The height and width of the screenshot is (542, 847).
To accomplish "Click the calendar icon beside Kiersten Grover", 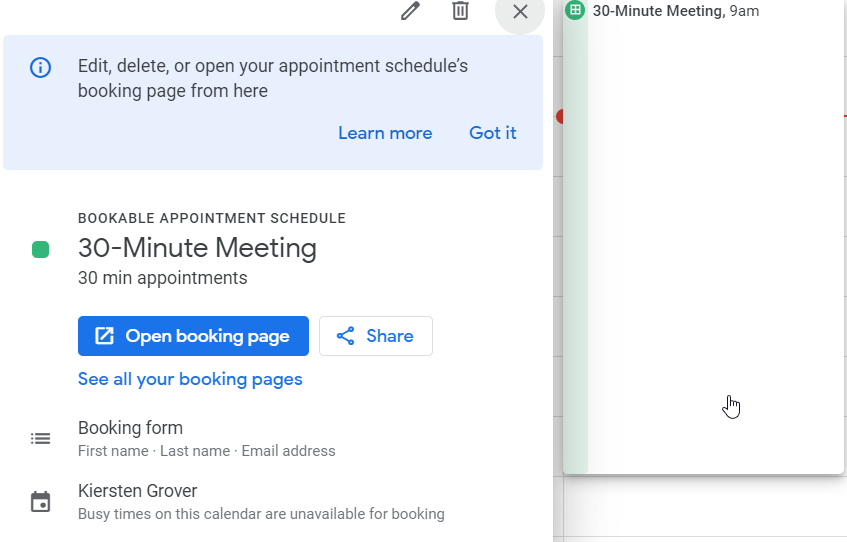I will pyautogui.click(x=40, y=502).
